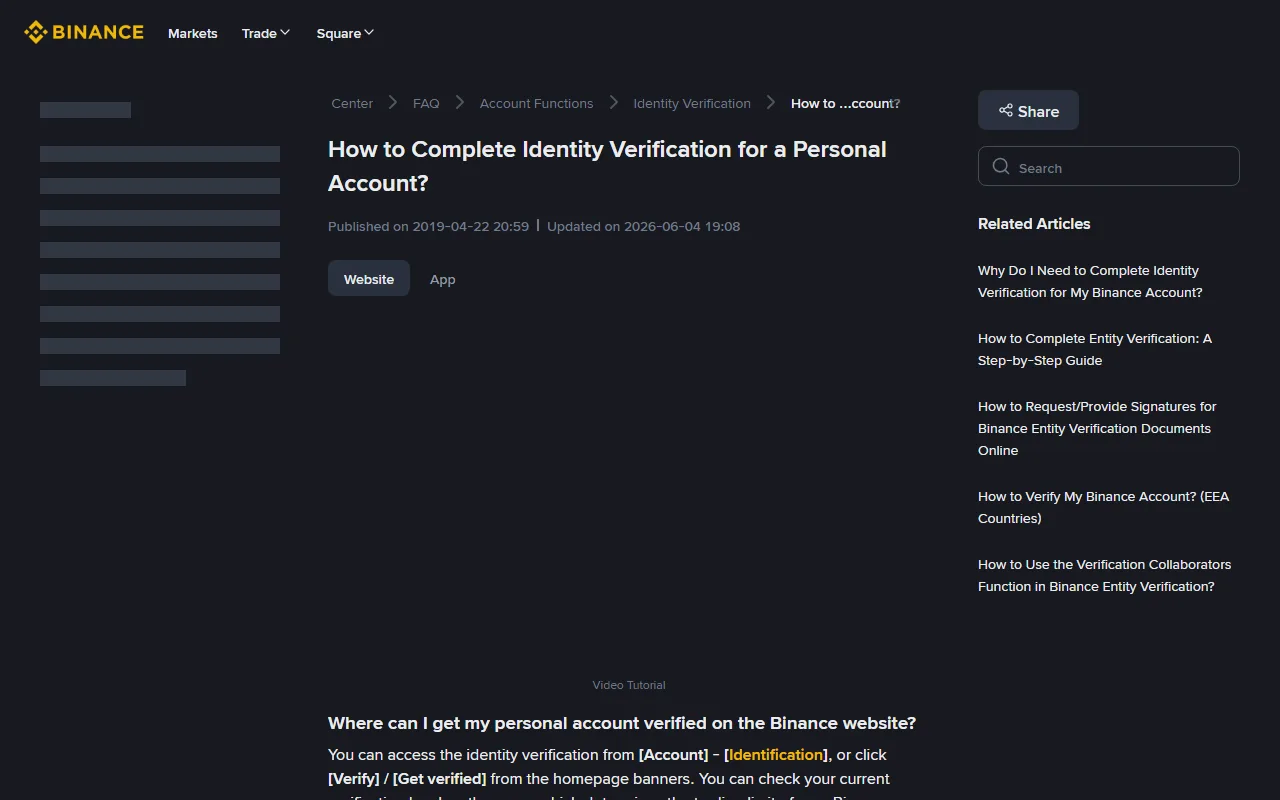The width and height of the screenshot is (1280, 800).
Task: Open Identity Verification breadcrumb
Action: 692,103
